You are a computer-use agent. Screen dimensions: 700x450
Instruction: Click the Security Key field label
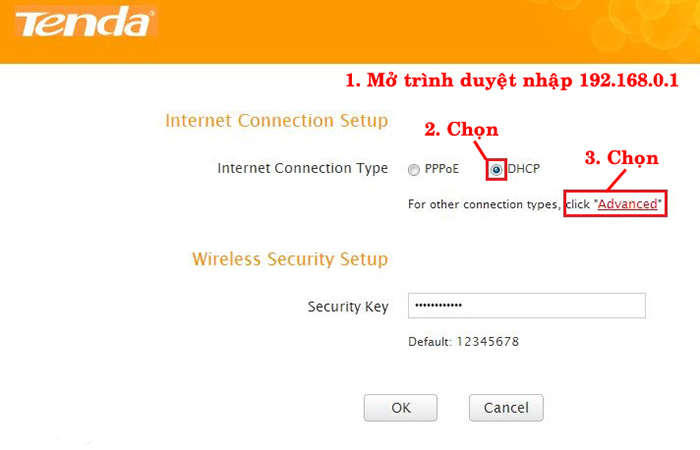click(348, 307)
